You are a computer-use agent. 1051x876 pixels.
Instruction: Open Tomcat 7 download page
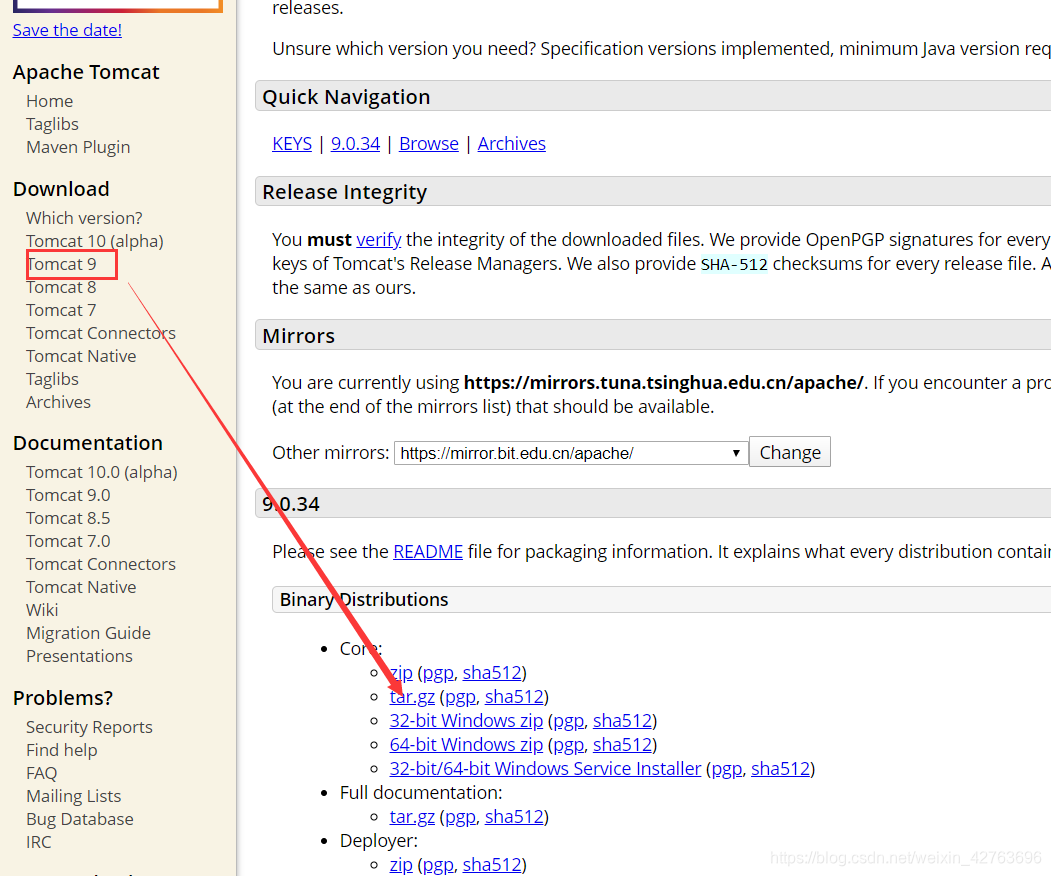click(x=61, y=310)
